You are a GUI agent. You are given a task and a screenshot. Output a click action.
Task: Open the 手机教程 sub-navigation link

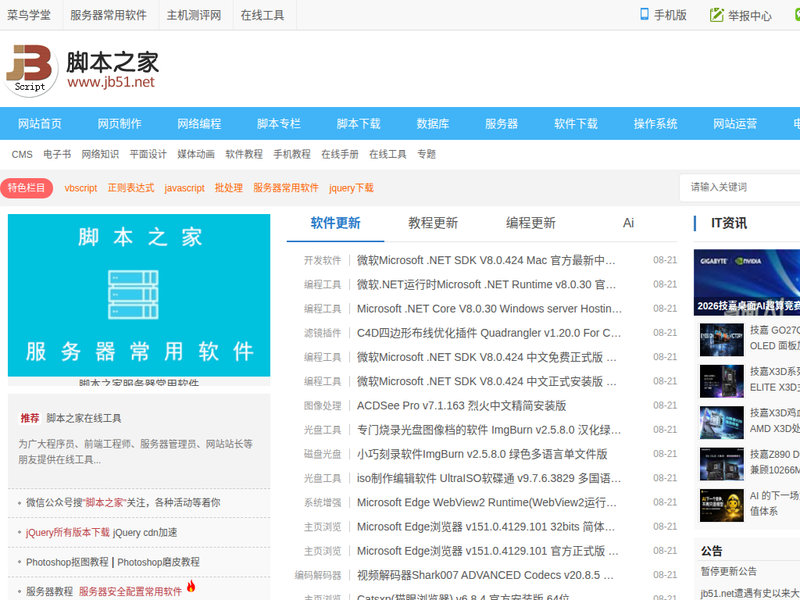point(292,154)
